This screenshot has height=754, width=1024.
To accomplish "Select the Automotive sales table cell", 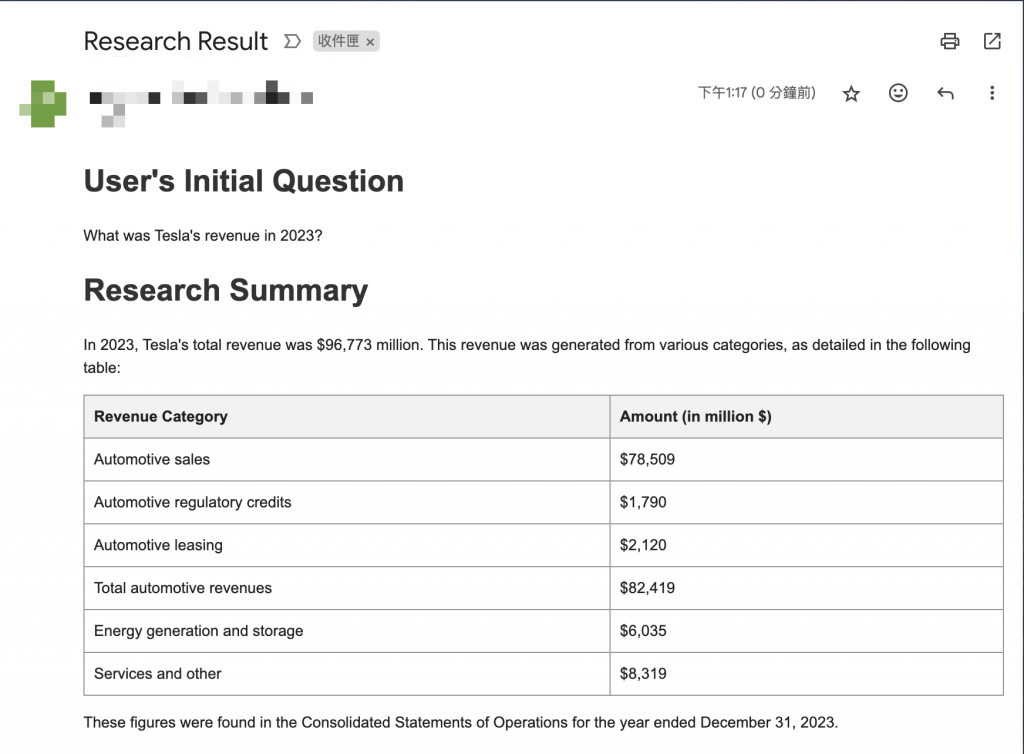I will click(x=152, y=459).
